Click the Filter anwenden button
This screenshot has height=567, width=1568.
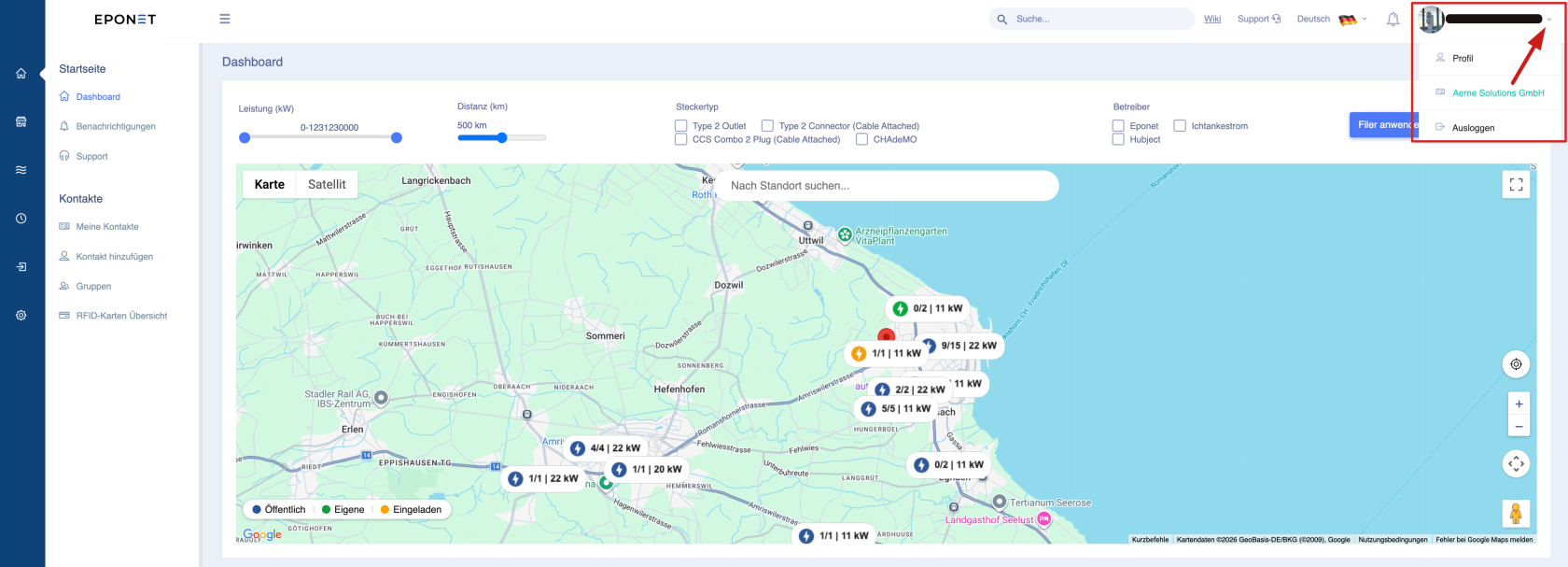[x=1384, y=124]
